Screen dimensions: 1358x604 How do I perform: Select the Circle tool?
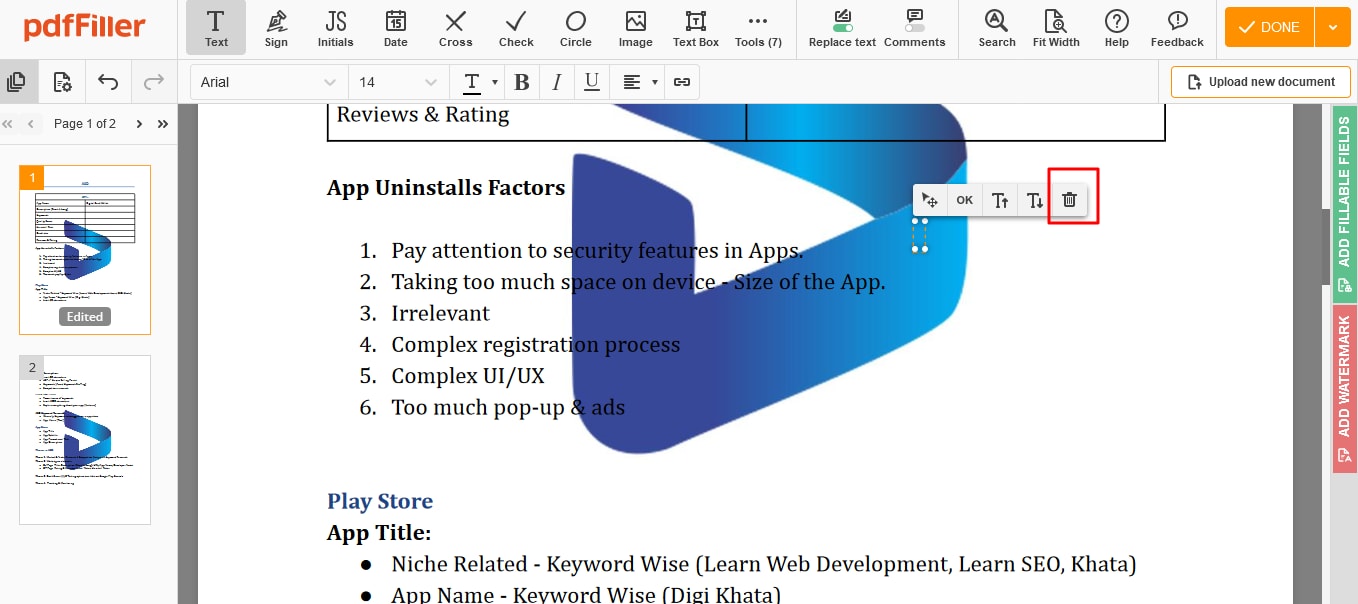(576, 28)
